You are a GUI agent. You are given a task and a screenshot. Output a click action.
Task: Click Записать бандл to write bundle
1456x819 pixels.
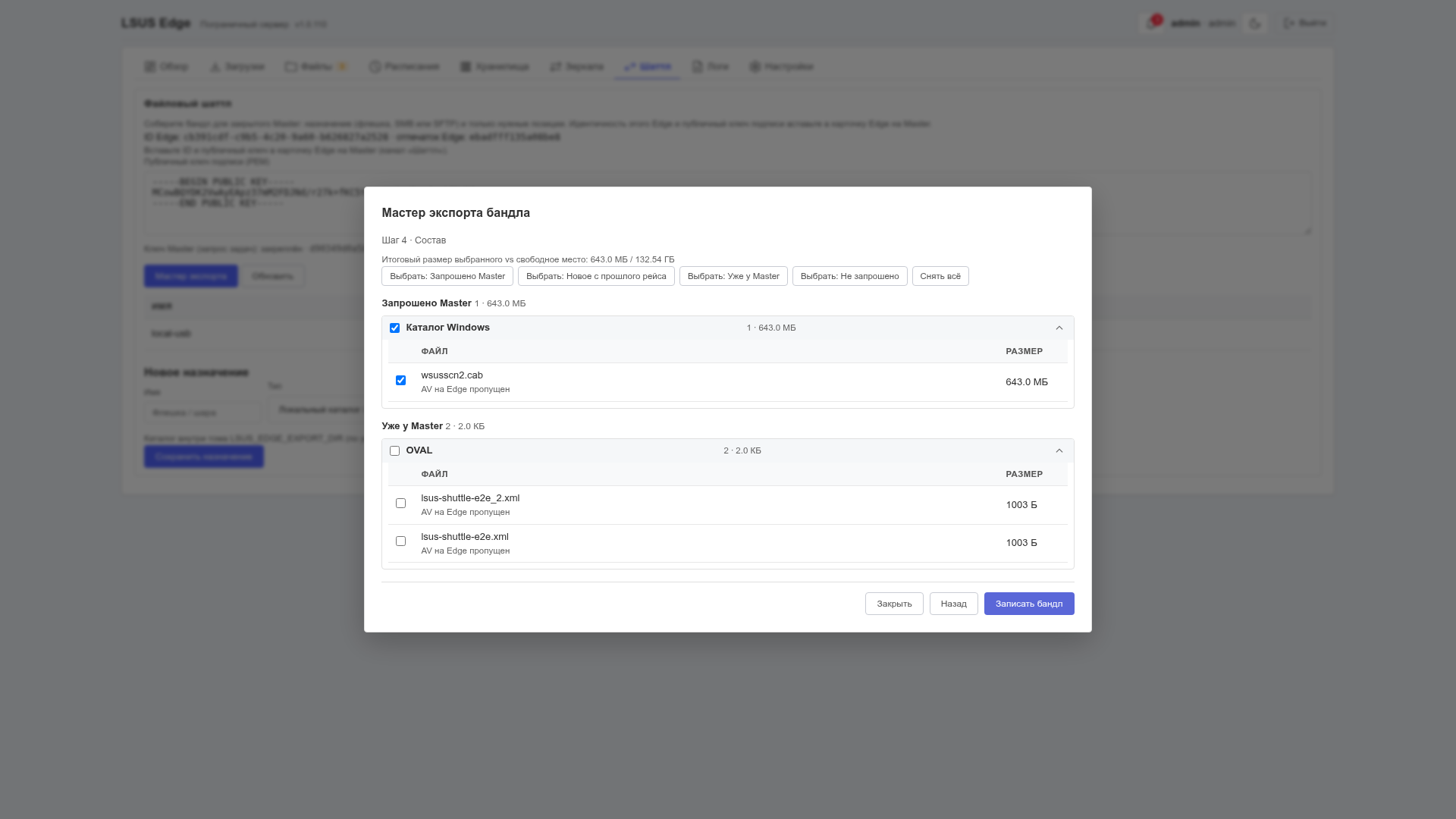point(1029,604)
